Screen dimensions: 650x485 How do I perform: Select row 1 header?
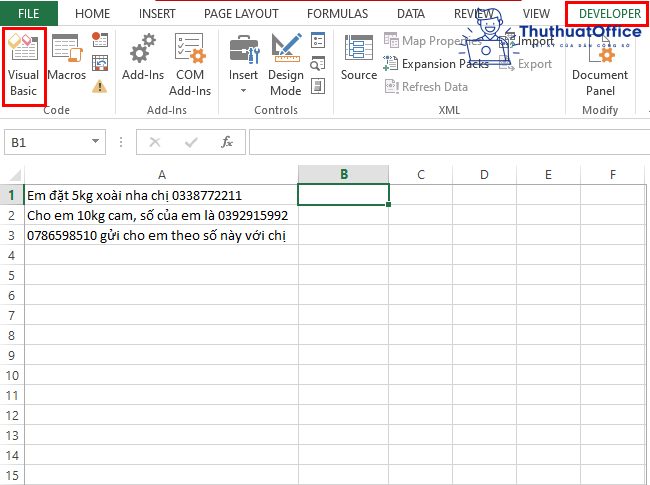pos(12,195)
